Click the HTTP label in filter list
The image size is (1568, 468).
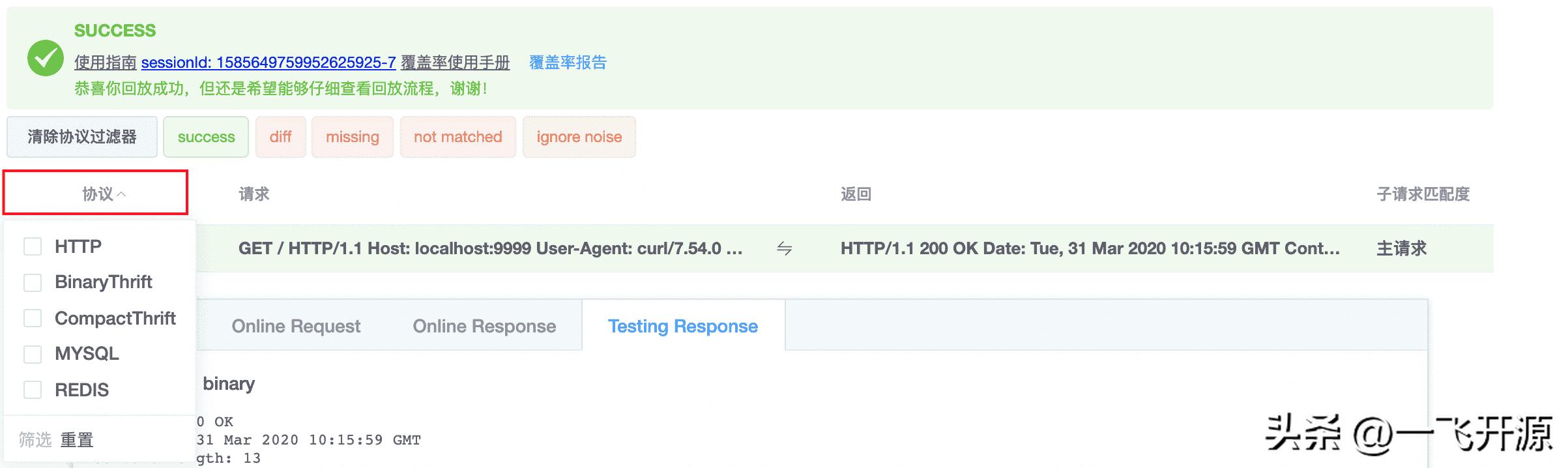[x=78, y=246]
